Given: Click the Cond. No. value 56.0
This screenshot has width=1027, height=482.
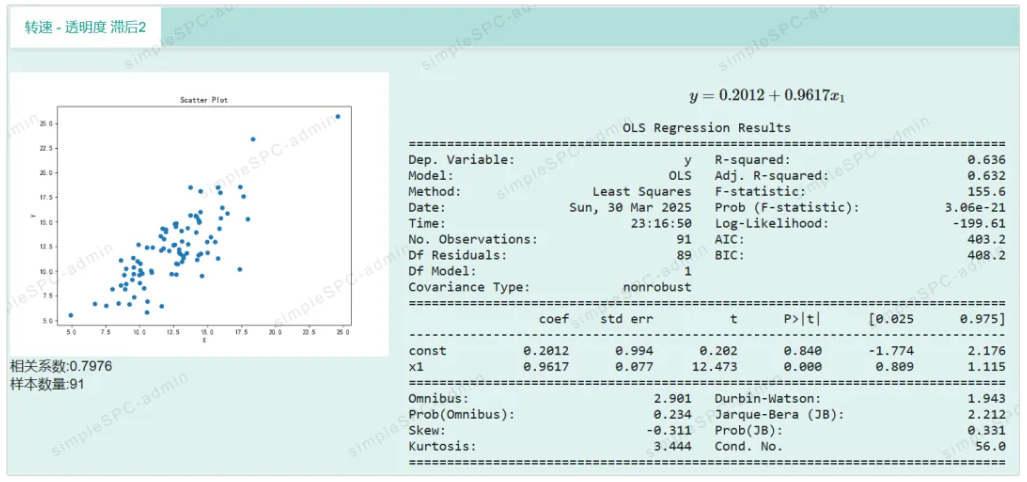Looking at the screenshot, I should point(990,447).
